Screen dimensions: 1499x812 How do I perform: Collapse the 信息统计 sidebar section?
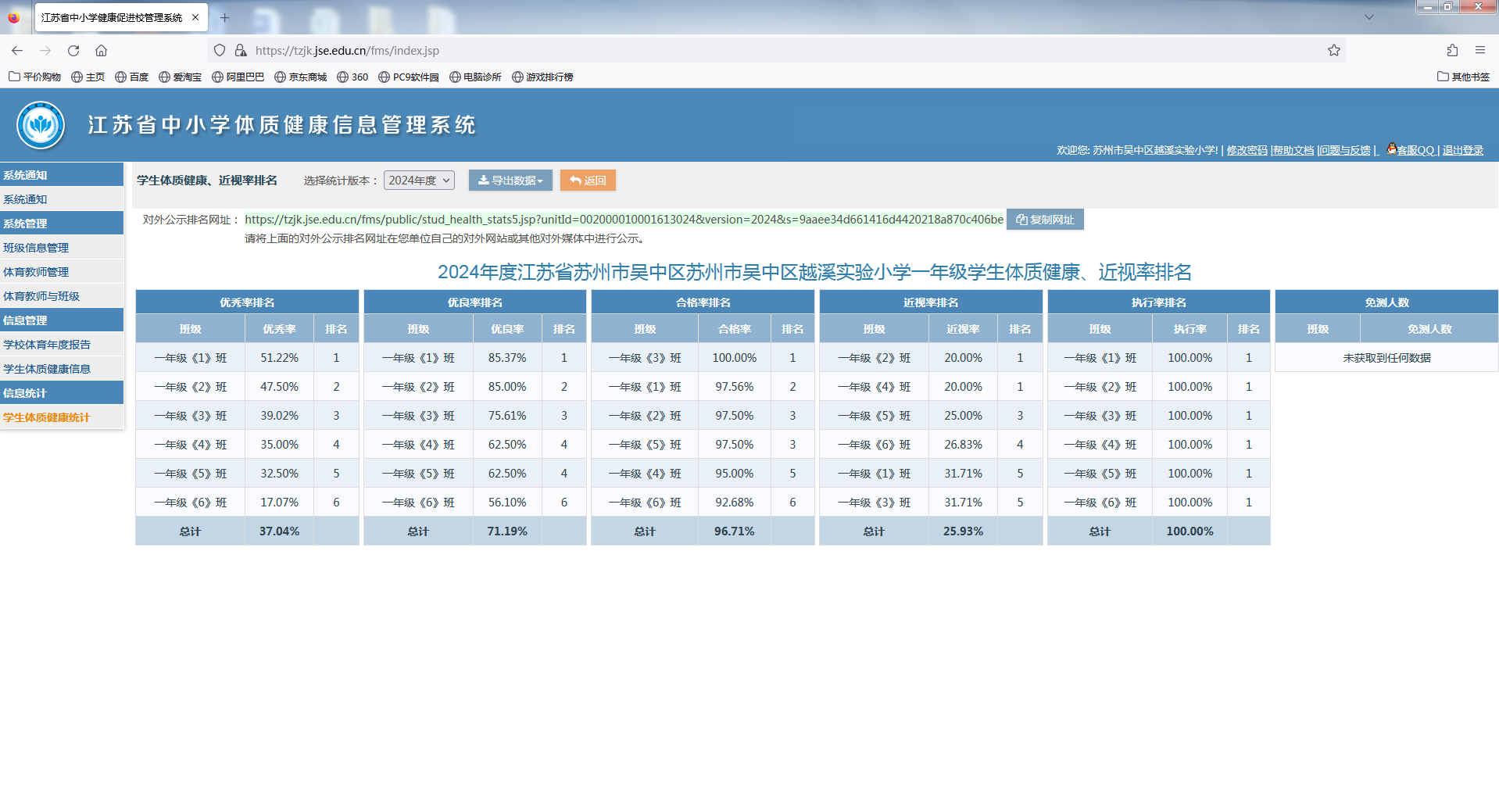pyautogui.click(x=62, y=393)
